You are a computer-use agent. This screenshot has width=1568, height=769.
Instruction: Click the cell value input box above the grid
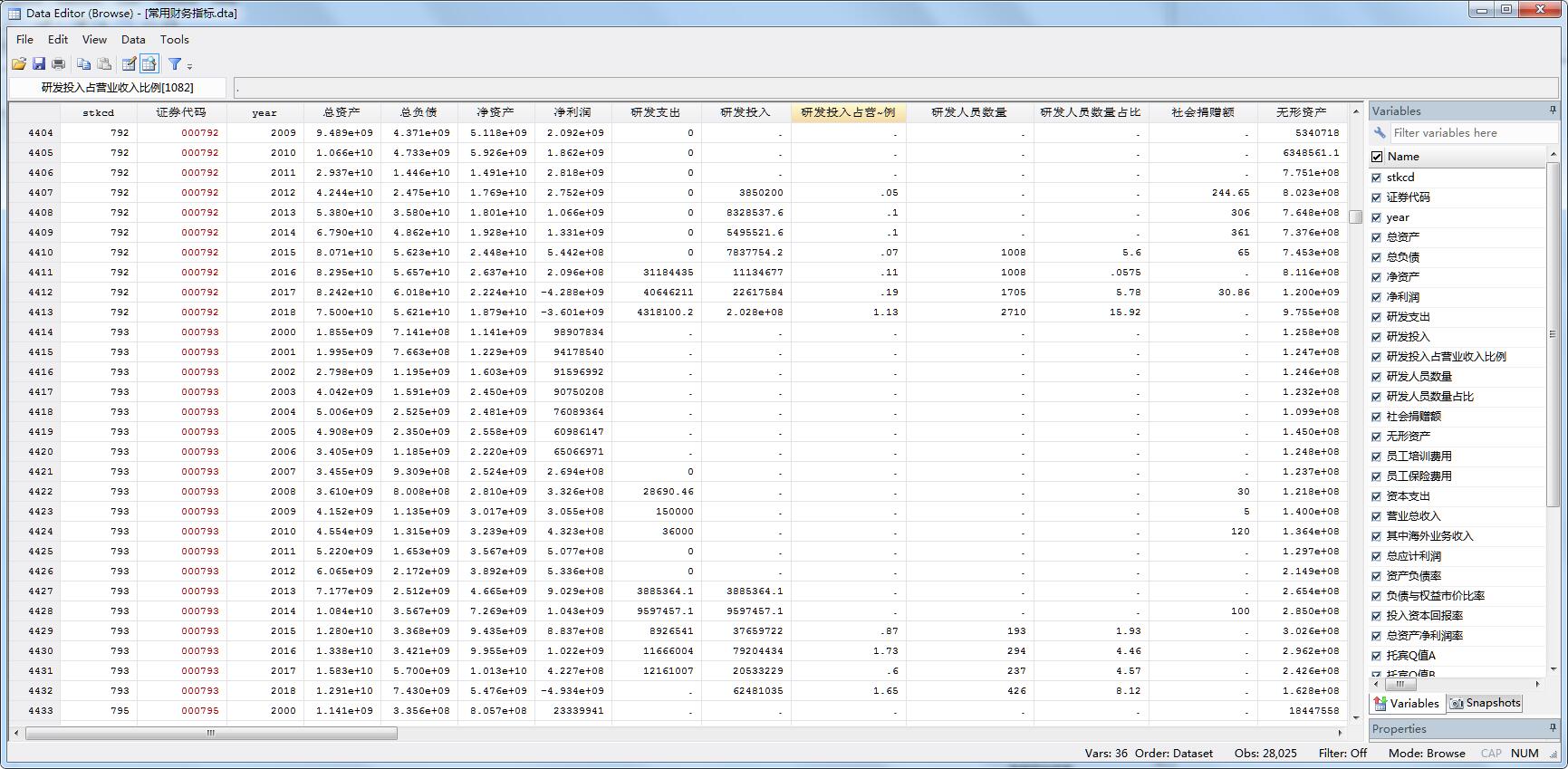(895, 87)
